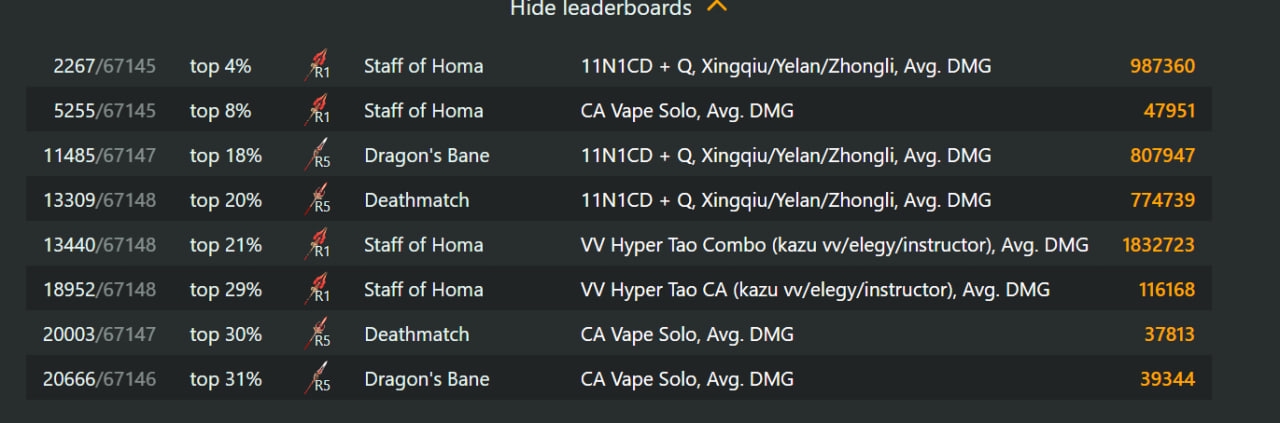Click the Staff of Homa icon in top 8% row

pos(317,110)
